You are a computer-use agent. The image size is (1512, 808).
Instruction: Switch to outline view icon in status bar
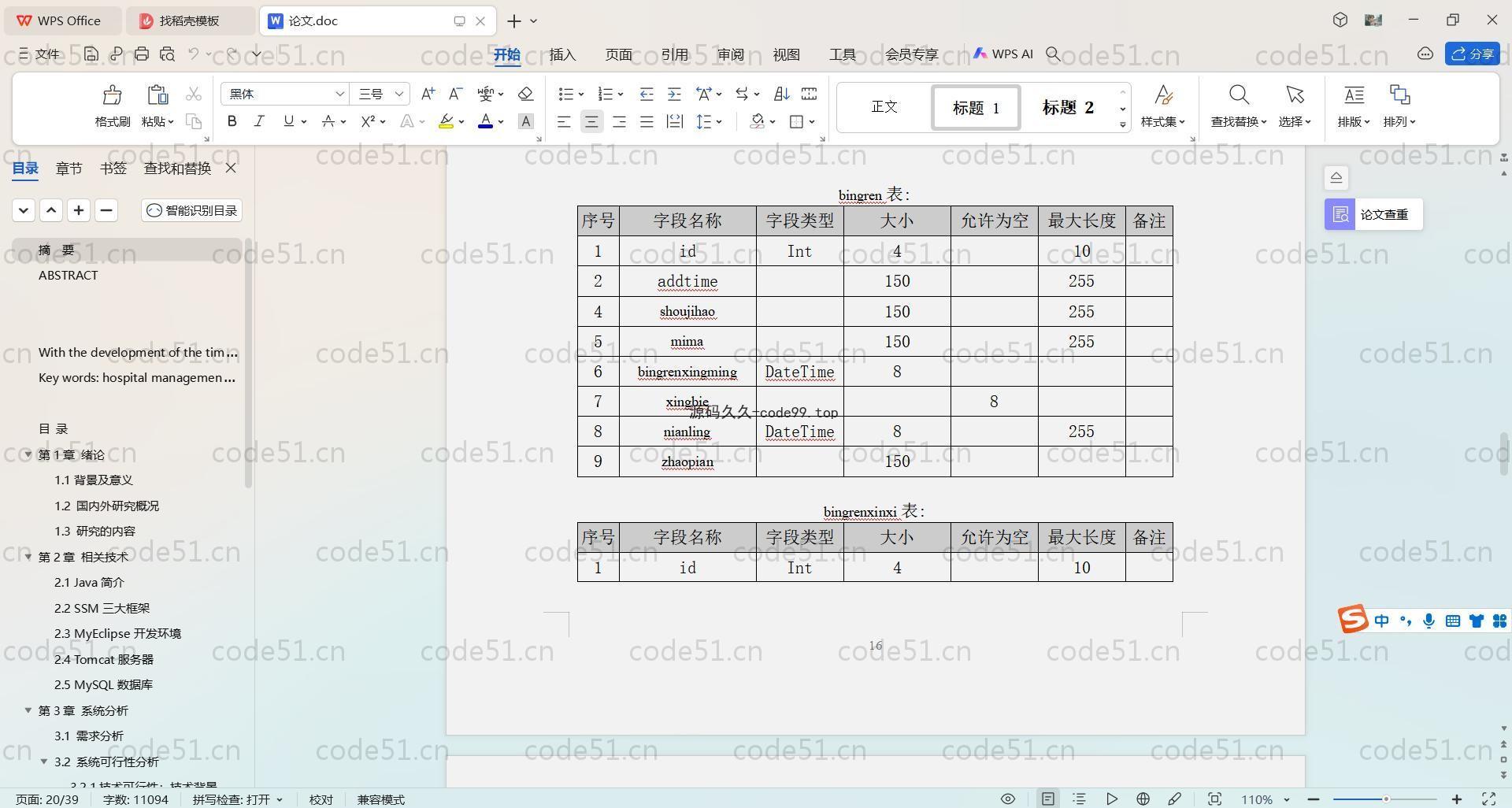click(x=1079, y=799)
